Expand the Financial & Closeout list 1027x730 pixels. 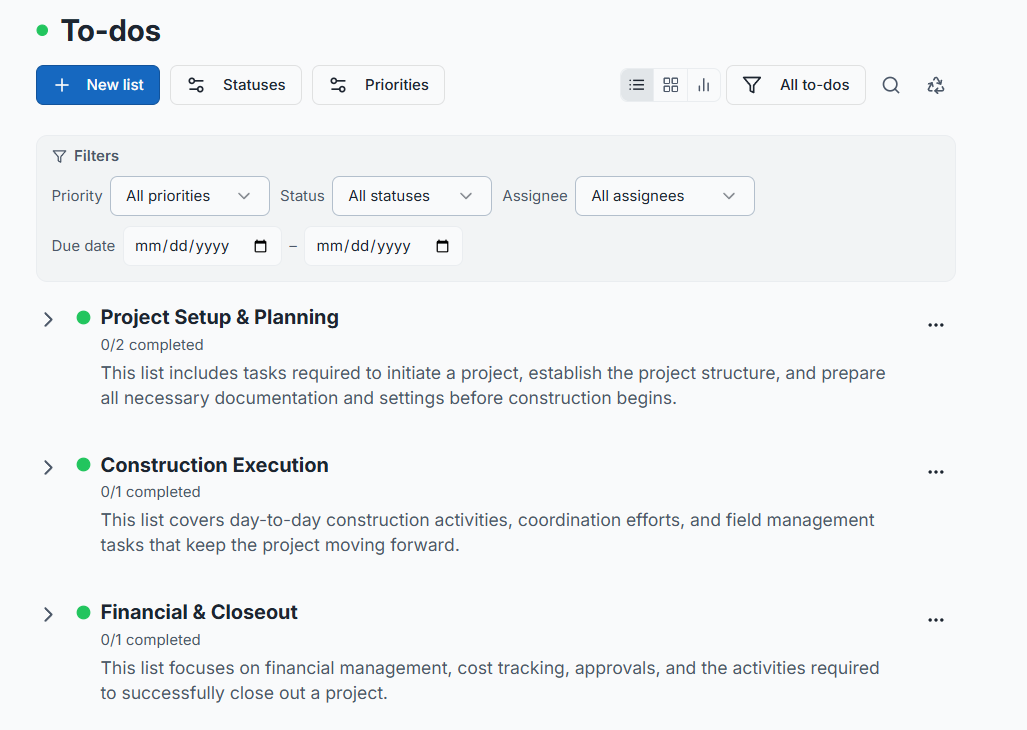[x=48, y=614]
